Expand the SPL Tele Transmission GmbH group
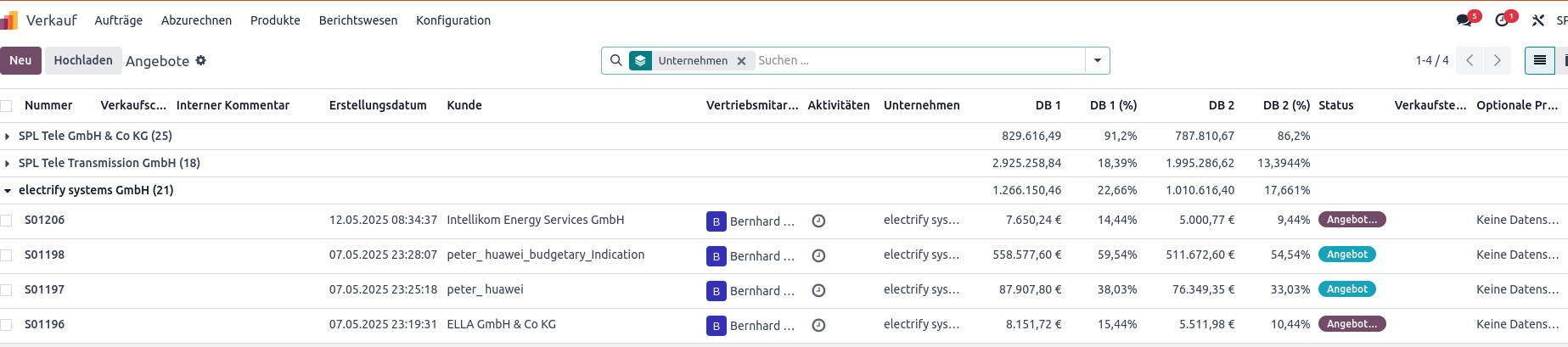 [8, 163]
